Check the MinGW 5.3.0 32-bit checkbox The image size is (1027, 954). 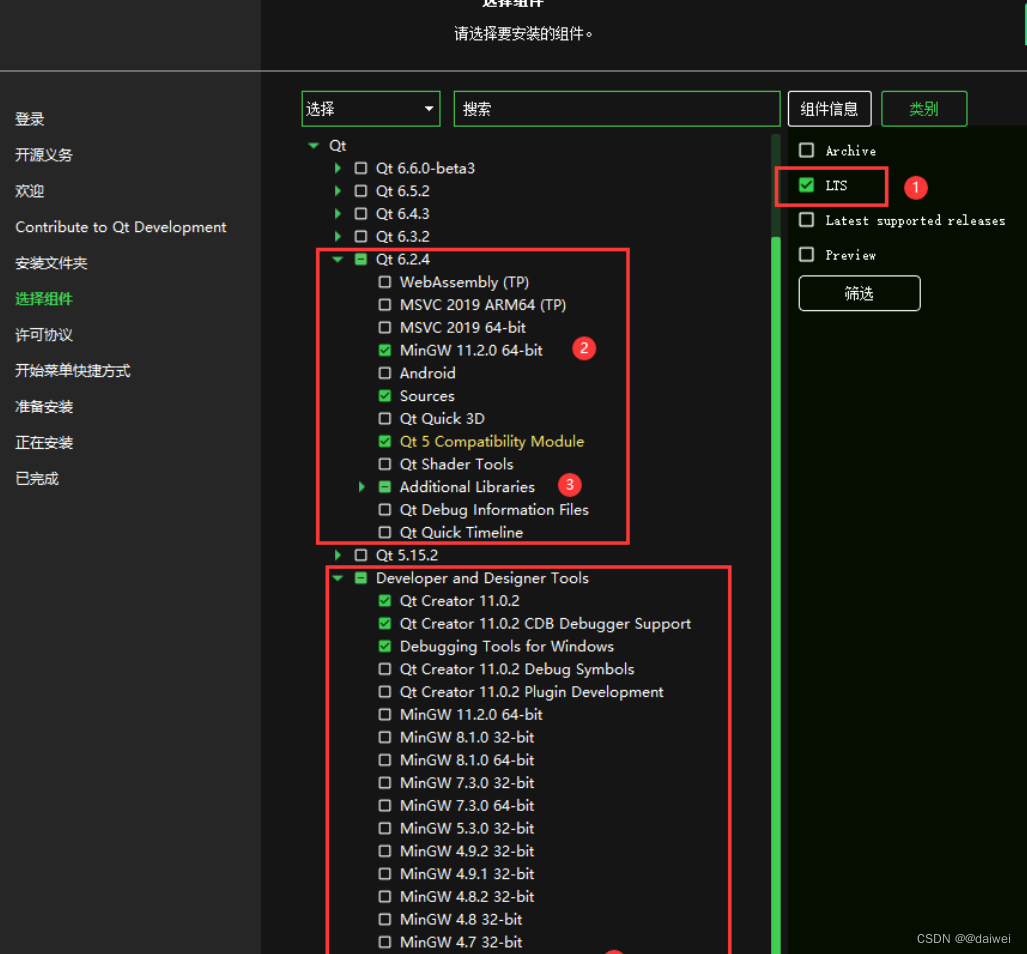point(385,828)
